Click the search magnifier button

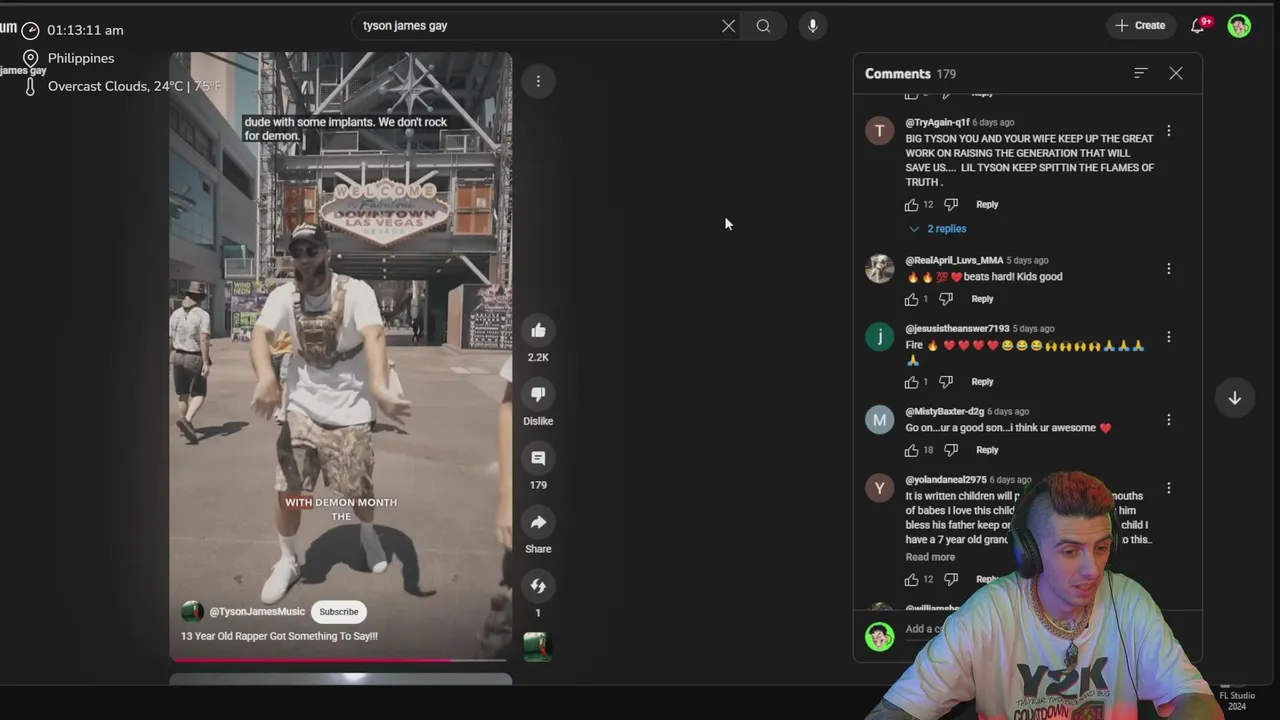click(x=763, y=26)
